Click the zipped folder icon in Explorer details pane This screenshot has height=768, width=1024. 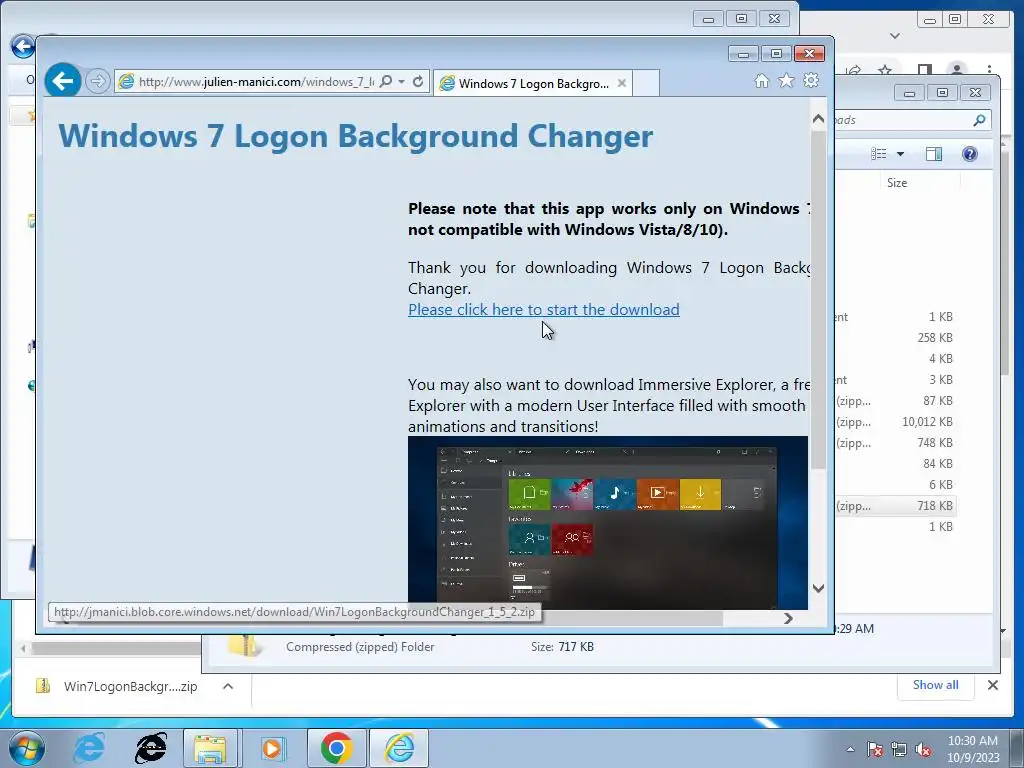[x=244, y=645]
